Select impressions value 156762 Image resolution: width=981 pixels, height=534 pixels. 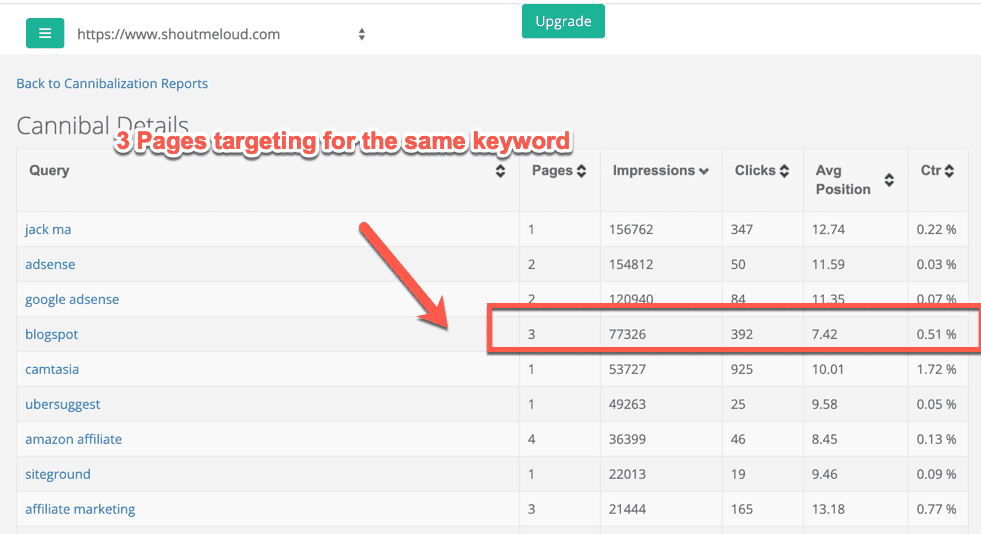[x=631, y=229]
